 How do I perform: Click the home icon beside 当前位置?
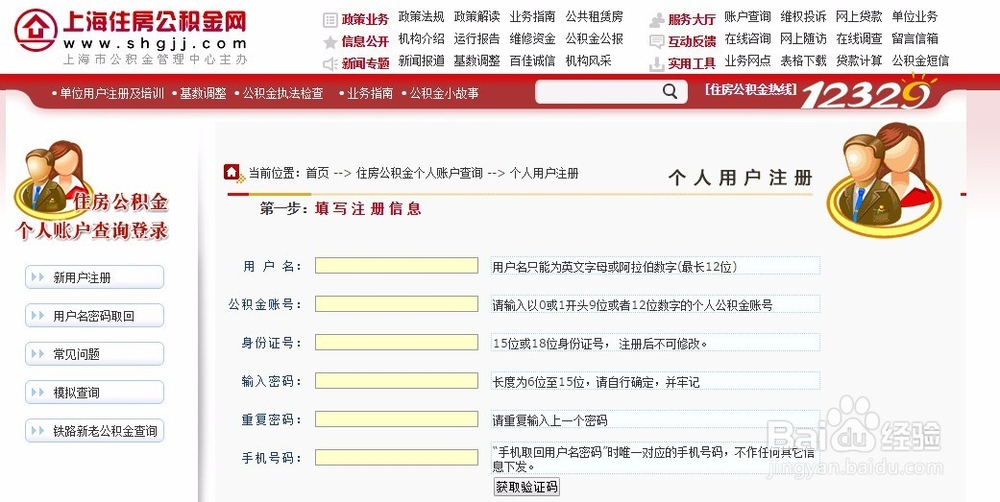pyautogui.click(x=234, y=173)
